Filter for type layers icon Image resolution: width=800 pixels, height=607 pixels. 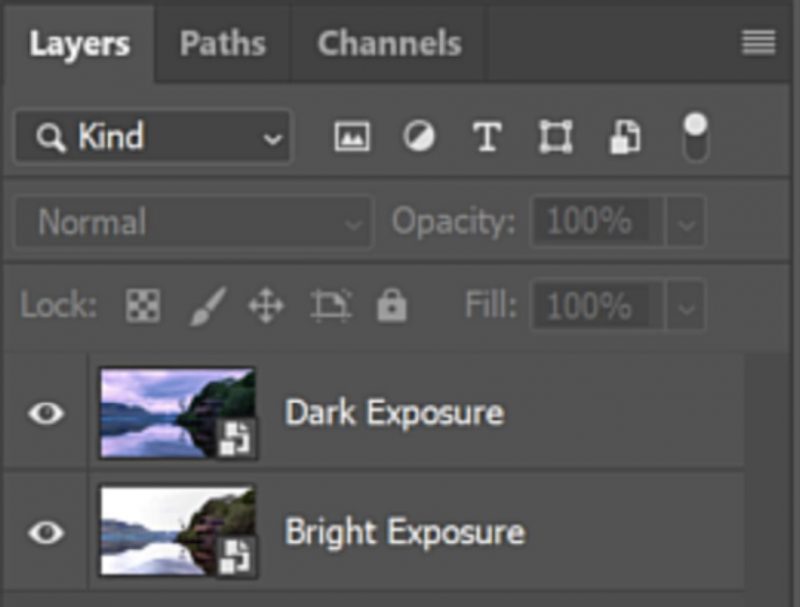point(486,137)
